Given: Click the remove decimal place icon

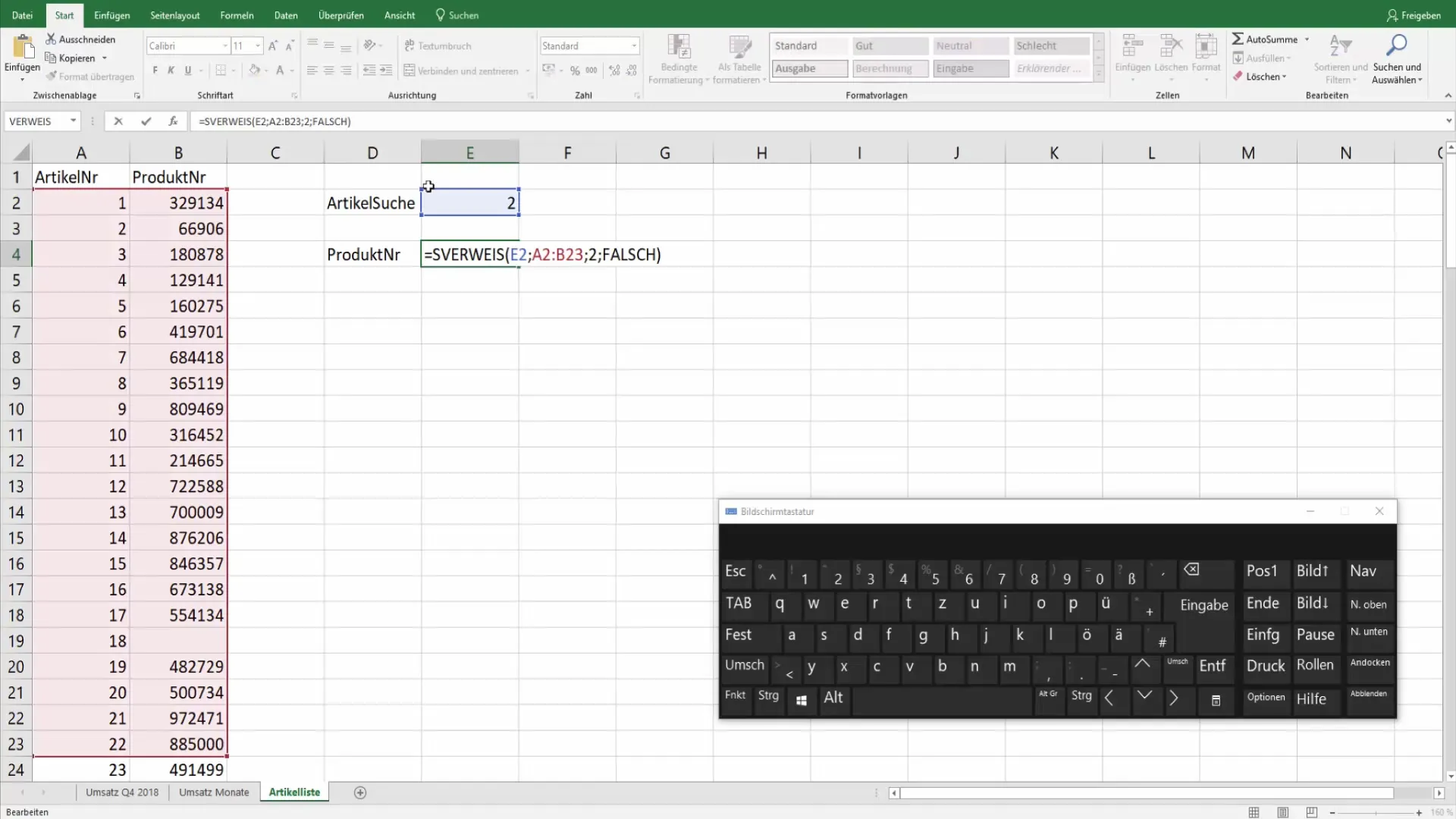Looking at the screenshot, I should (631, 71).
